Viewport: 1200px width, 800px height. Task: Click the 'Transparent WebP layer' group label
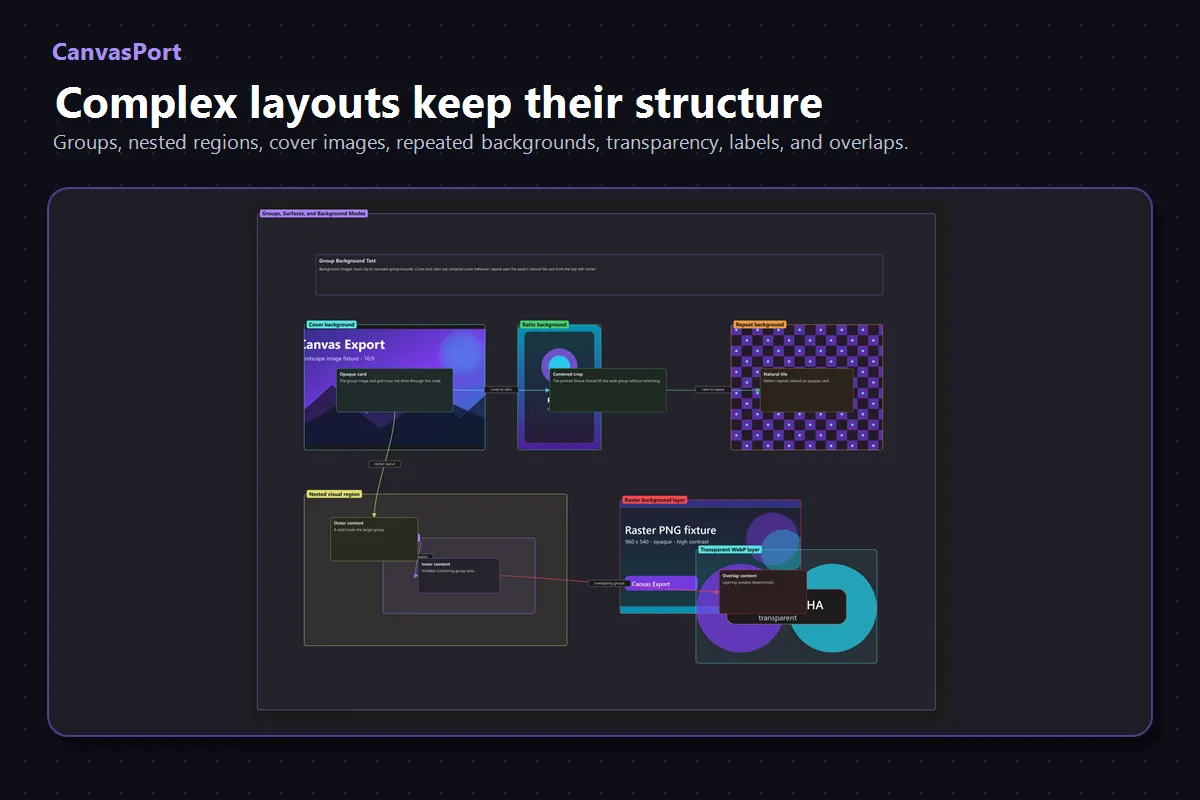click(x=730, y=549)
